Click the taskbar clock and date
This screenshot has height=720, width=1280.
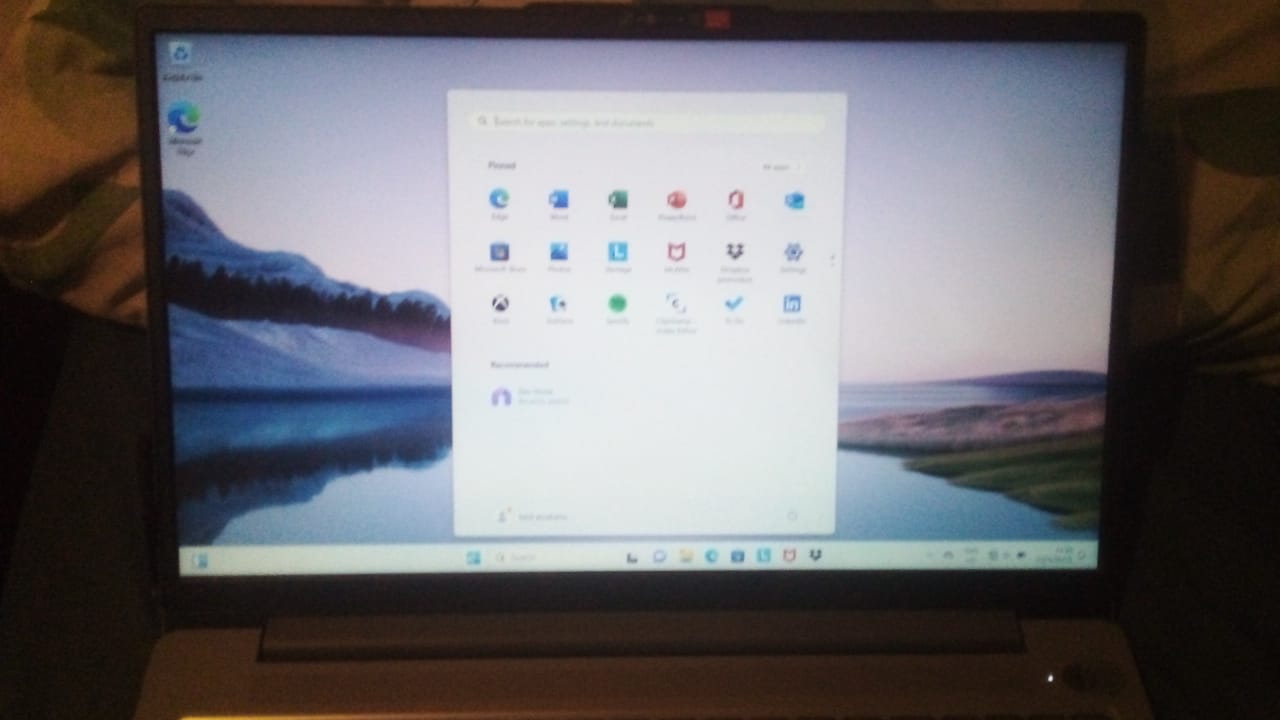click(1060, 554)
